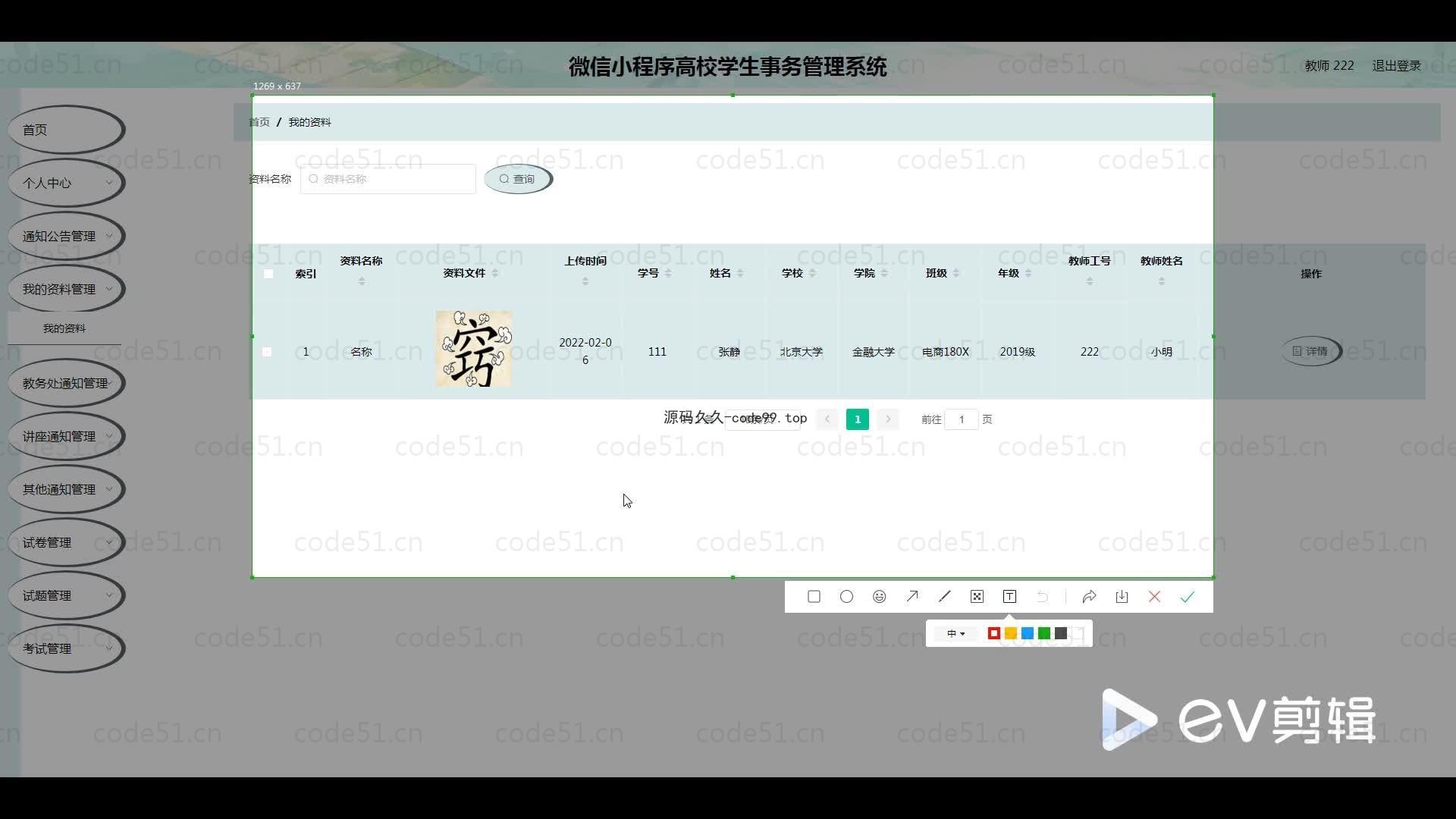Sort by 姓名 column
The image size is (1456, 819).
tap(739, 273)
